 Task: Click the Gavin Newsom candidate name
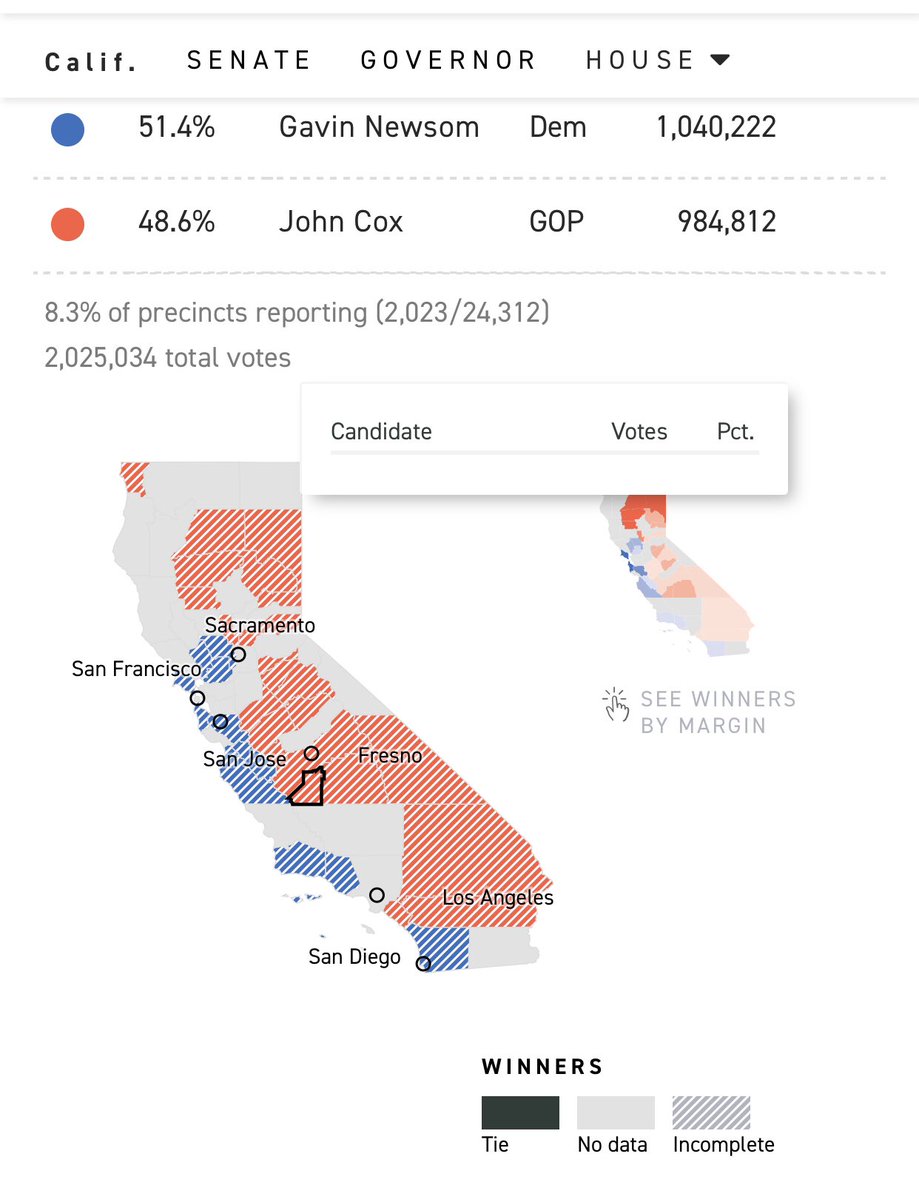(x=379, y=127)
